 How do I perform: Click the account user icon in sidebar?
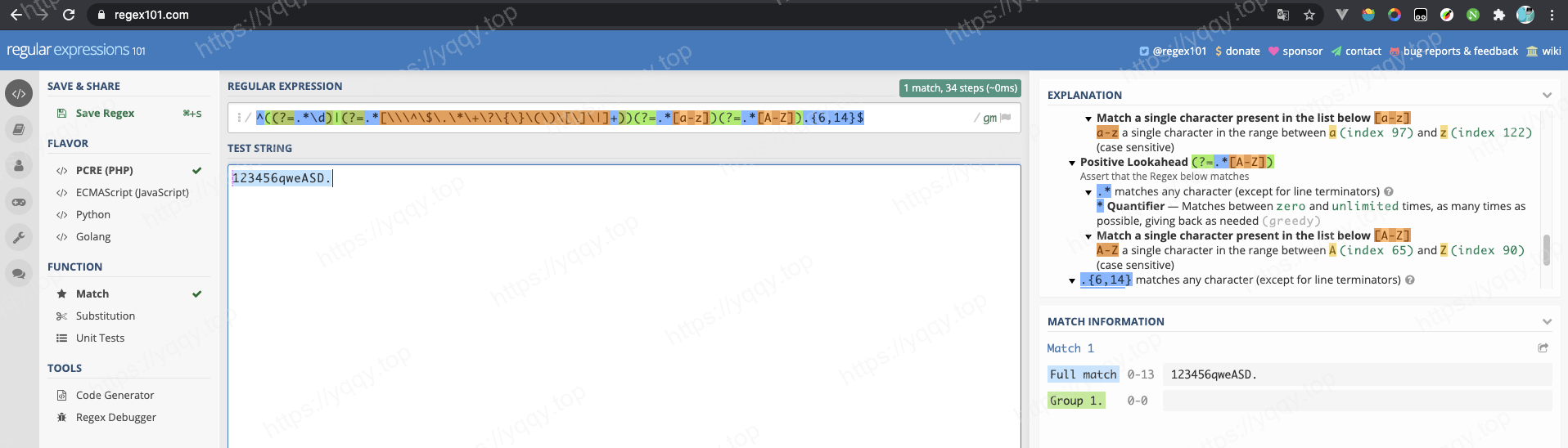(x=19, y=165)
